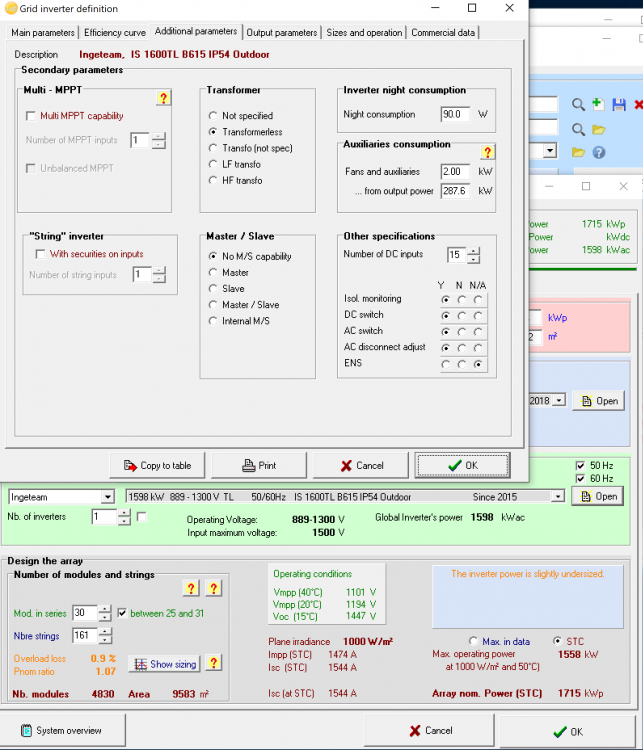643x750 pixels.
Task: Click Print button
Action: coord(259,465)
